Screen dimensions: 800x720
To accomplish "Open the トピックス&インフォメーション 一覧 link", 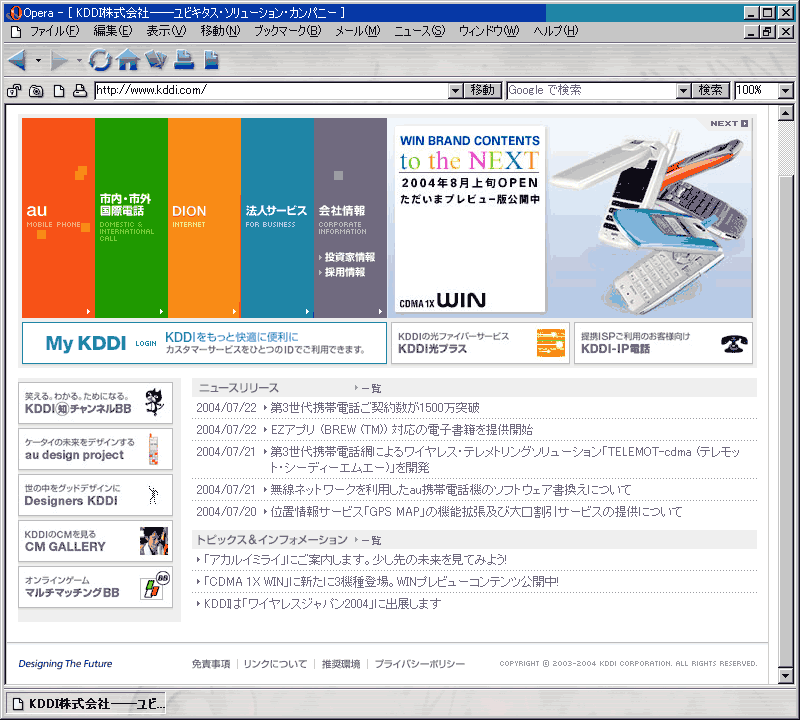I will click(368, 540).
